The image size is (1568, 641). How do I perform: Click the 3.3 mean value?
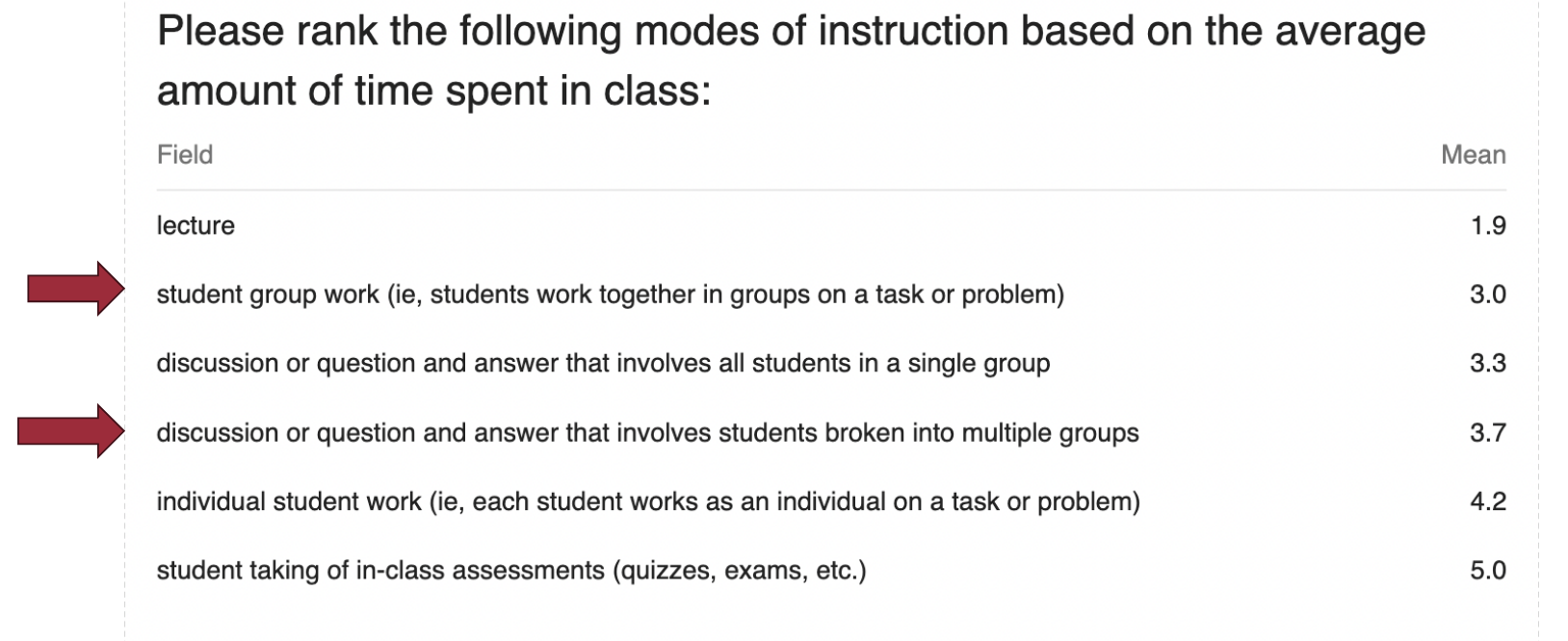1488,364
